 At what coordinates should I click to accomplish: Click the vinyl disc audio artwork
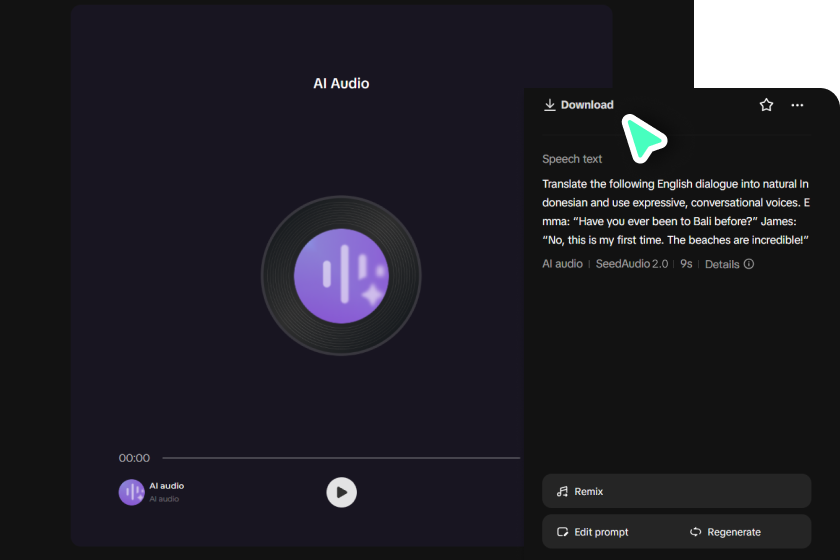(x=341, y=275)
